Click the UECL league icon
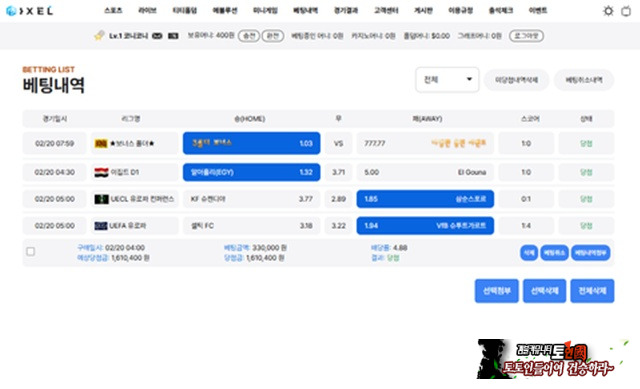Viewport: 640px width, 389px height. pos(101,199)
